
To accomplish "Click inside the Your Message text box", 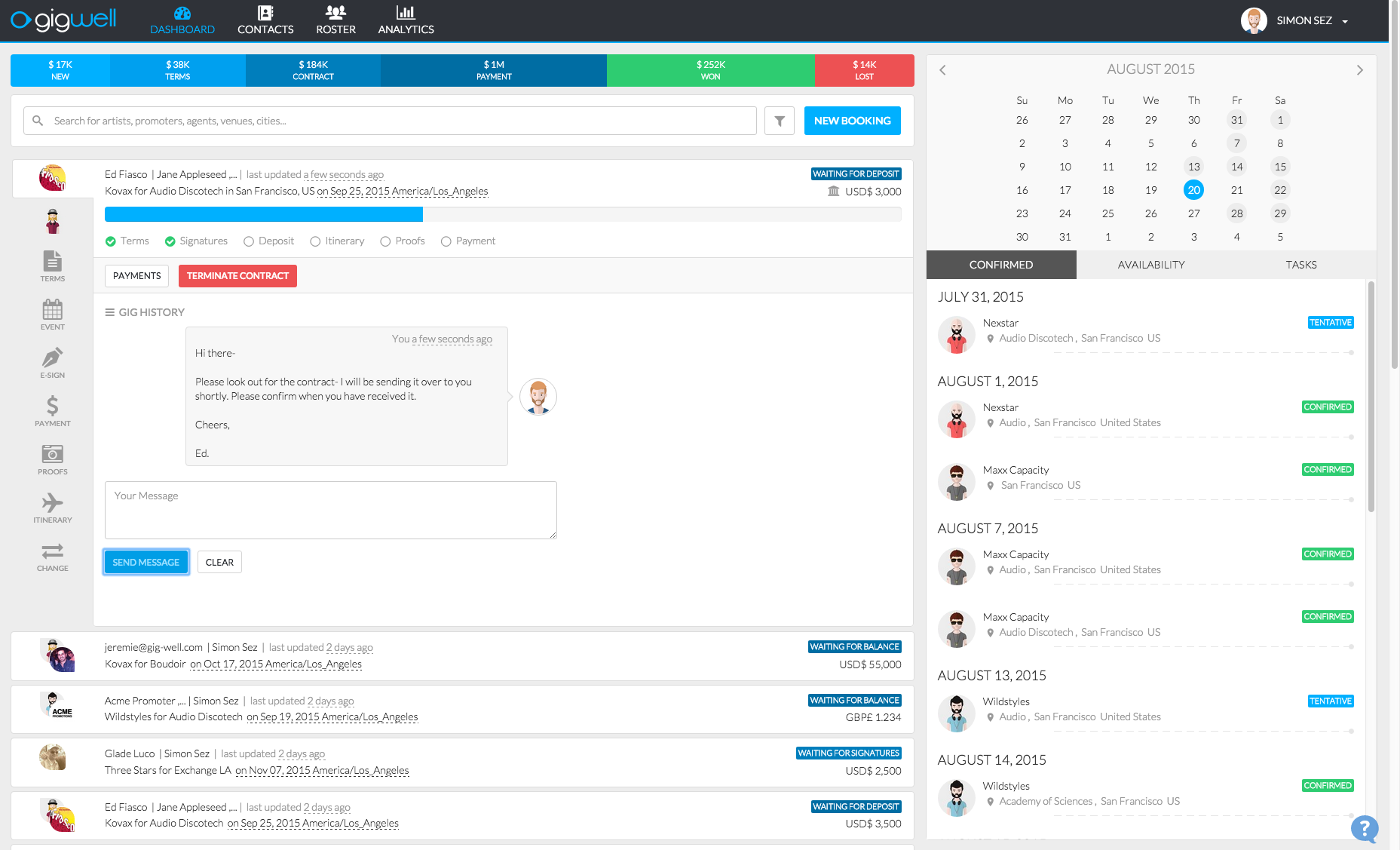I will pyautogui.click(x=330, y=511).
